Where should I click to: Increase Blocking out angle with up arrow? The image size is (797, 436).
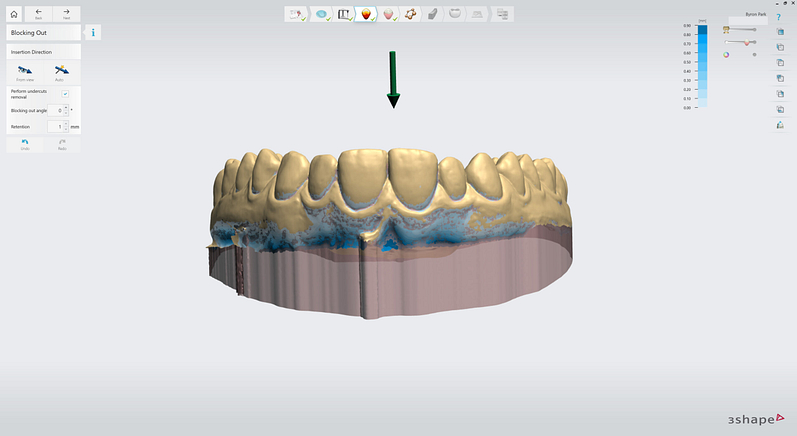pyautogui.click(x=66, y=107)
